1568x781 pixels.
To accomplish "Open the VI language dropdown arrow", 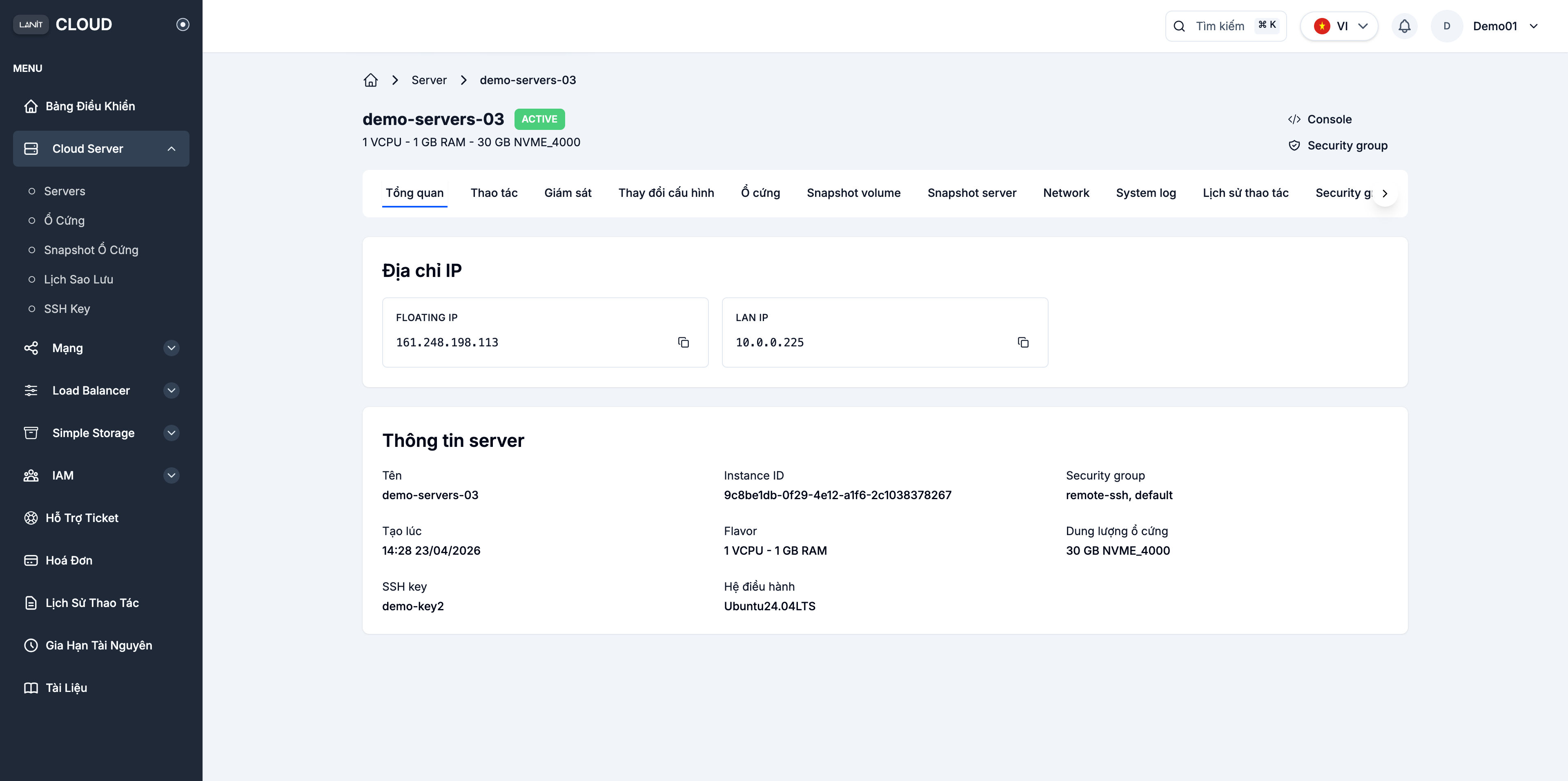I will pos(1363,26).
